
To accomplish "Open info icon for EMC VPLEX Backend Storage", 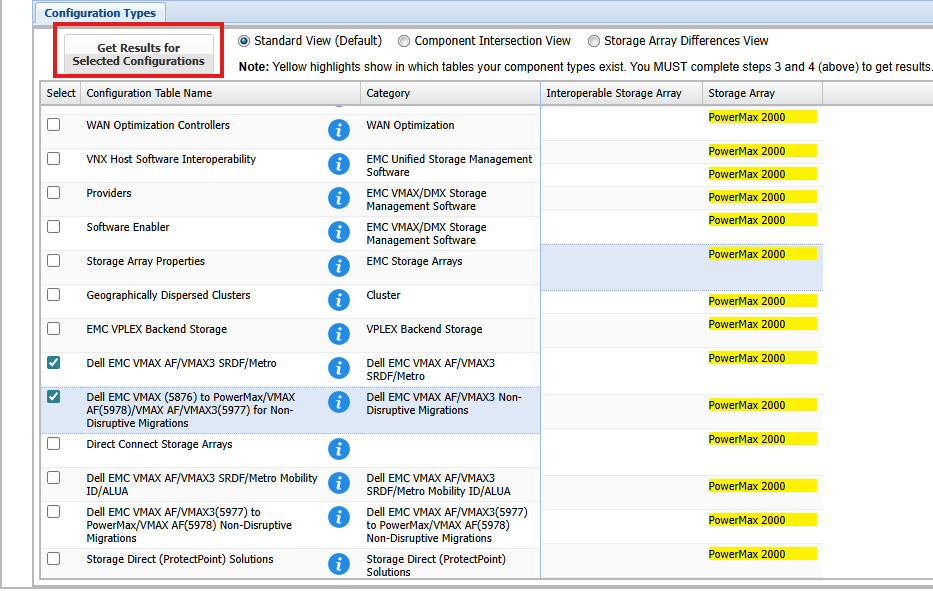I will 339,334.
